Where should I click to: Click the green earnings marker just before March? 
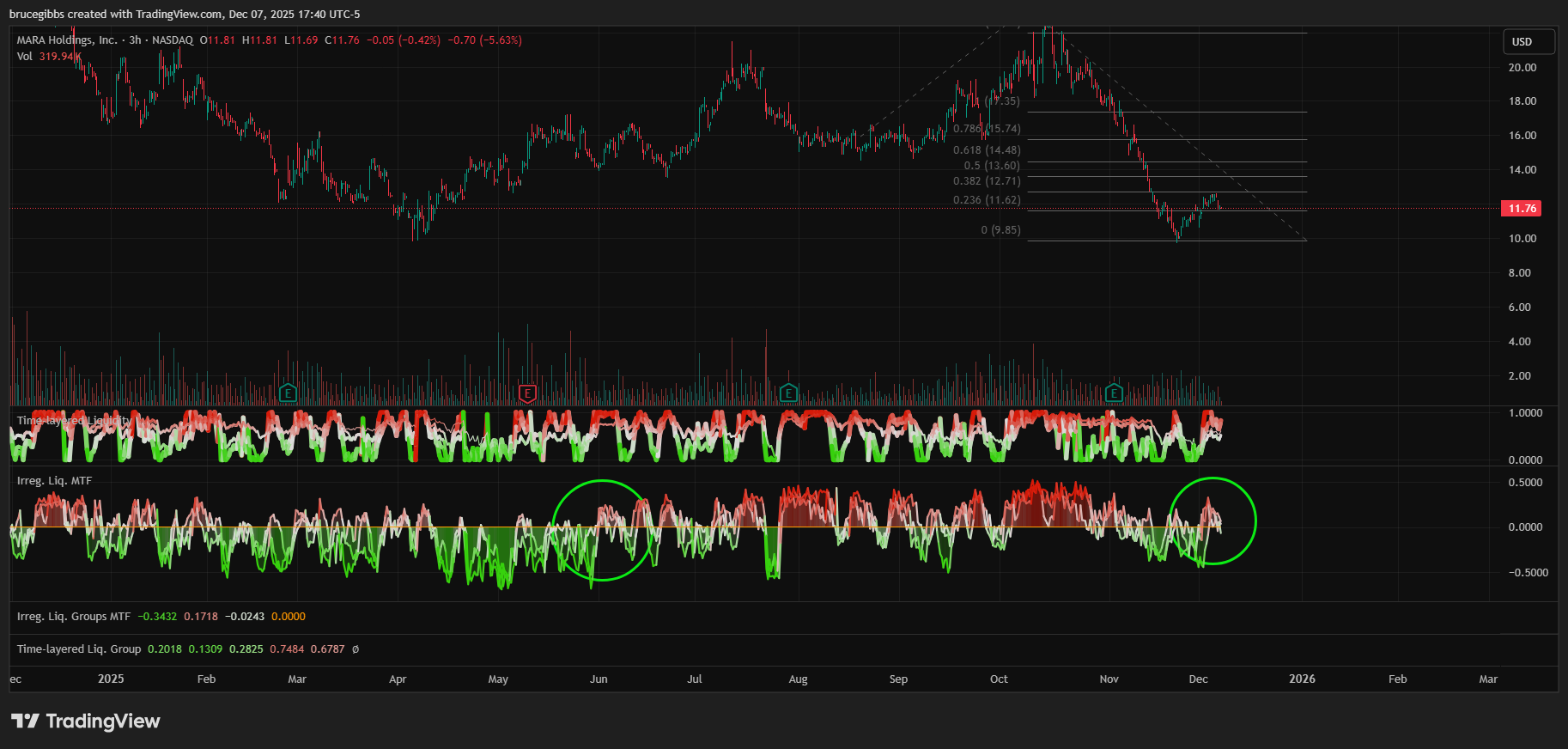[x=288, y=394]
